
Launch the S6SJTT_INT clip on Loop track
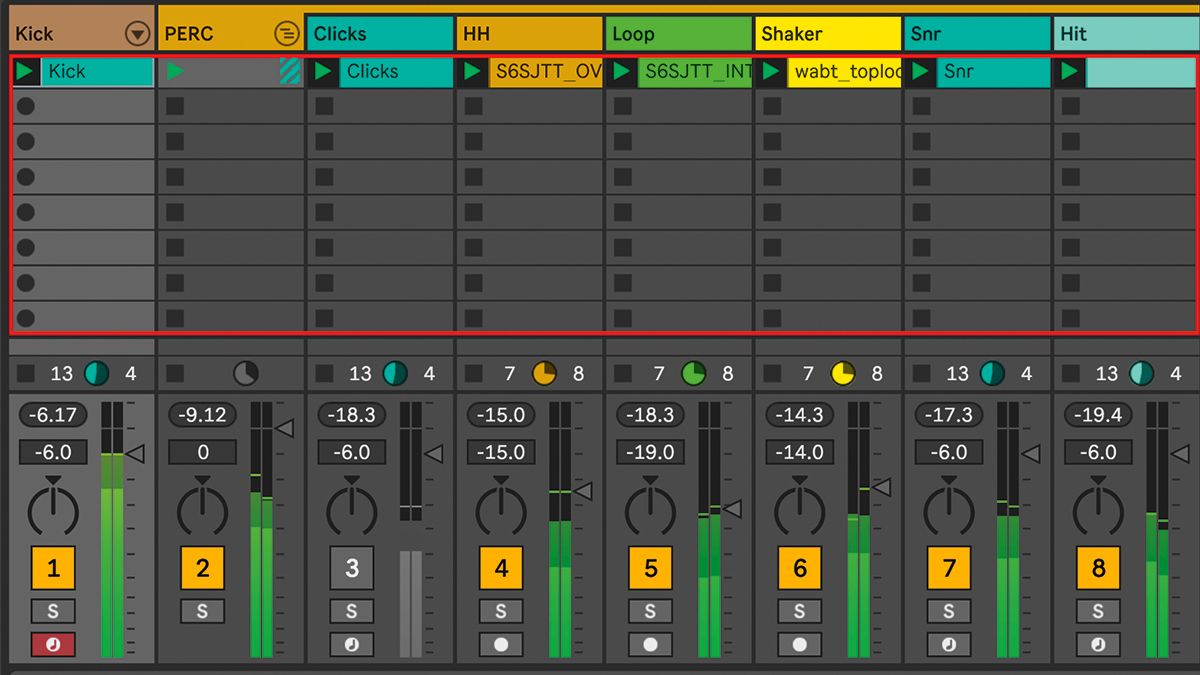(620, 71)
